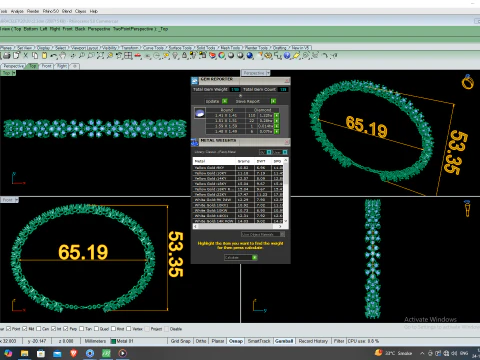
Task: Click the Print icon in the toolbar
Action: click(7, 56)
